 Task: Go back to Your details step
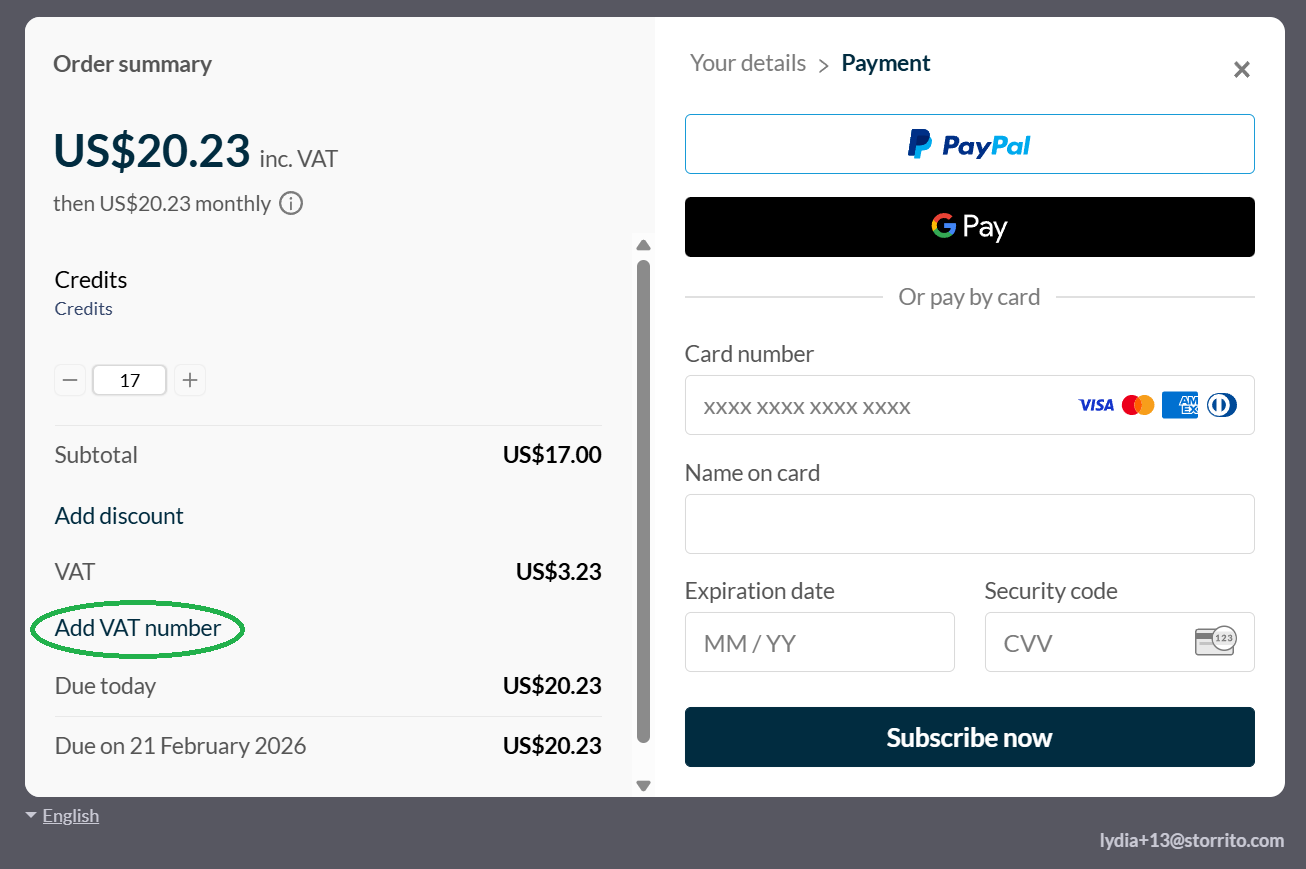pyautogui.click(x=747, y=62)
